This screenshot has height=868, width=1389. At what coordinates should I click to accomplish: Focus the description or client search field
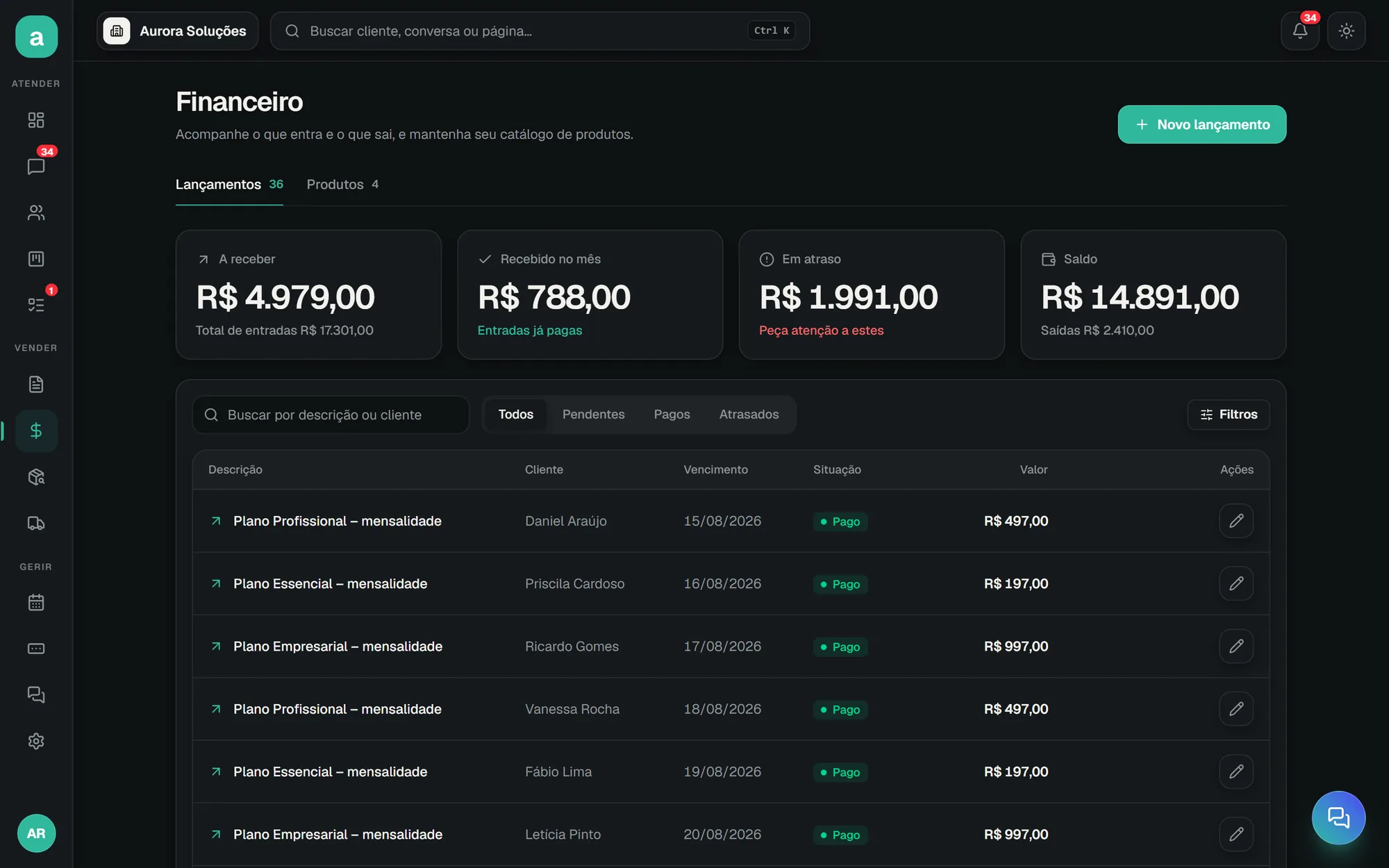coord(331,415)
